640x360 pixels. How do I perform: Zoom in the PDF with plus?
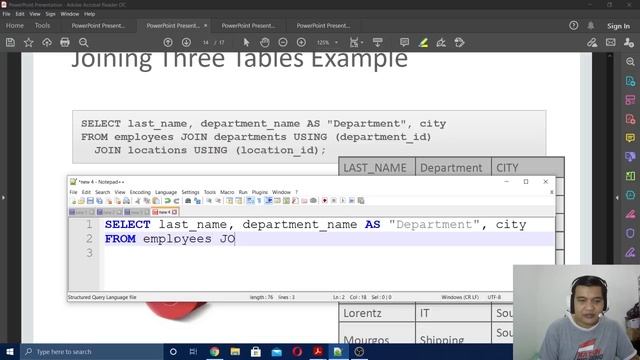tap(301, 42)
